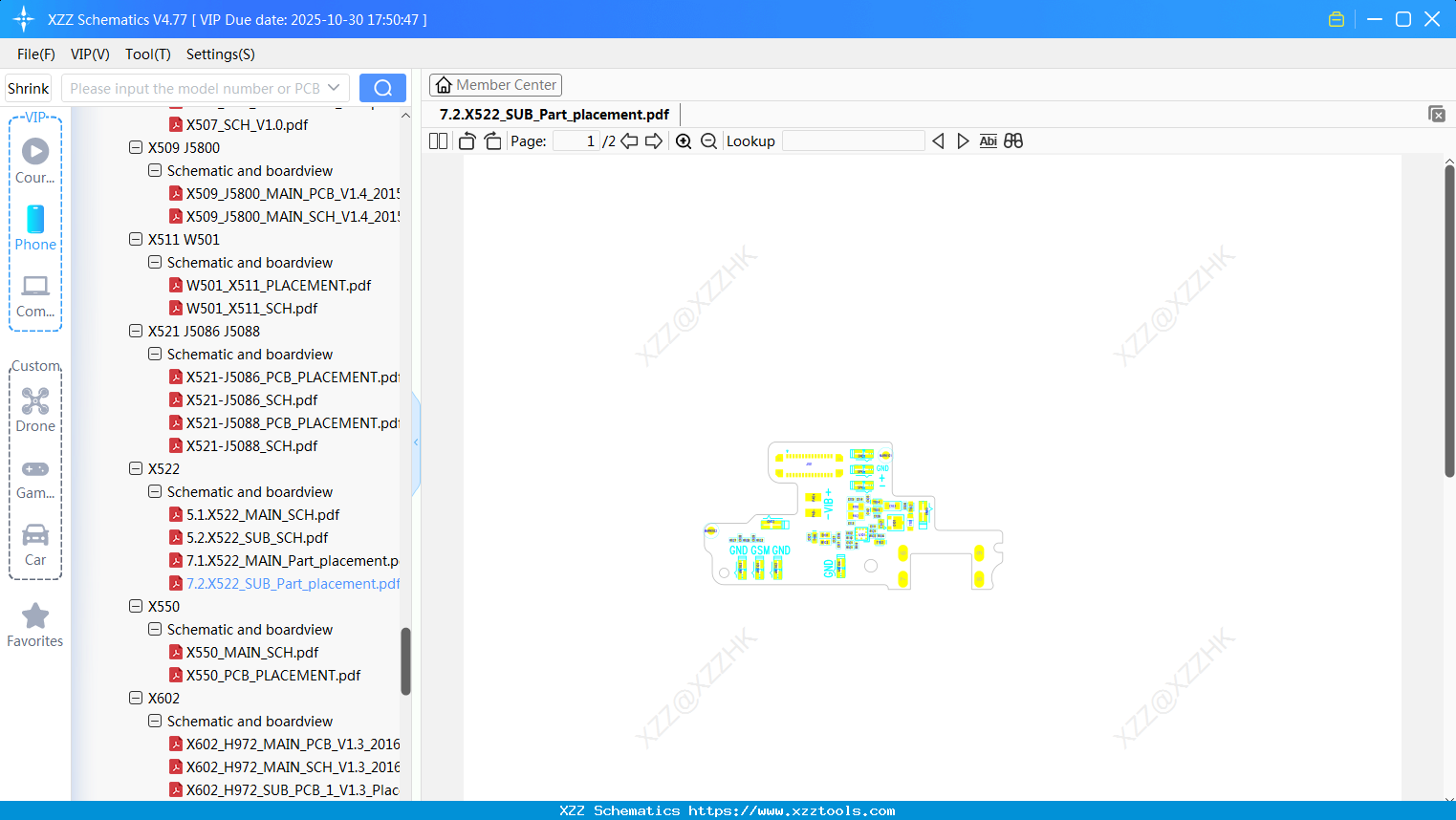
Task: Toggle case-sensitive search with the Abi icon
Action: click(x=988, y=140)
